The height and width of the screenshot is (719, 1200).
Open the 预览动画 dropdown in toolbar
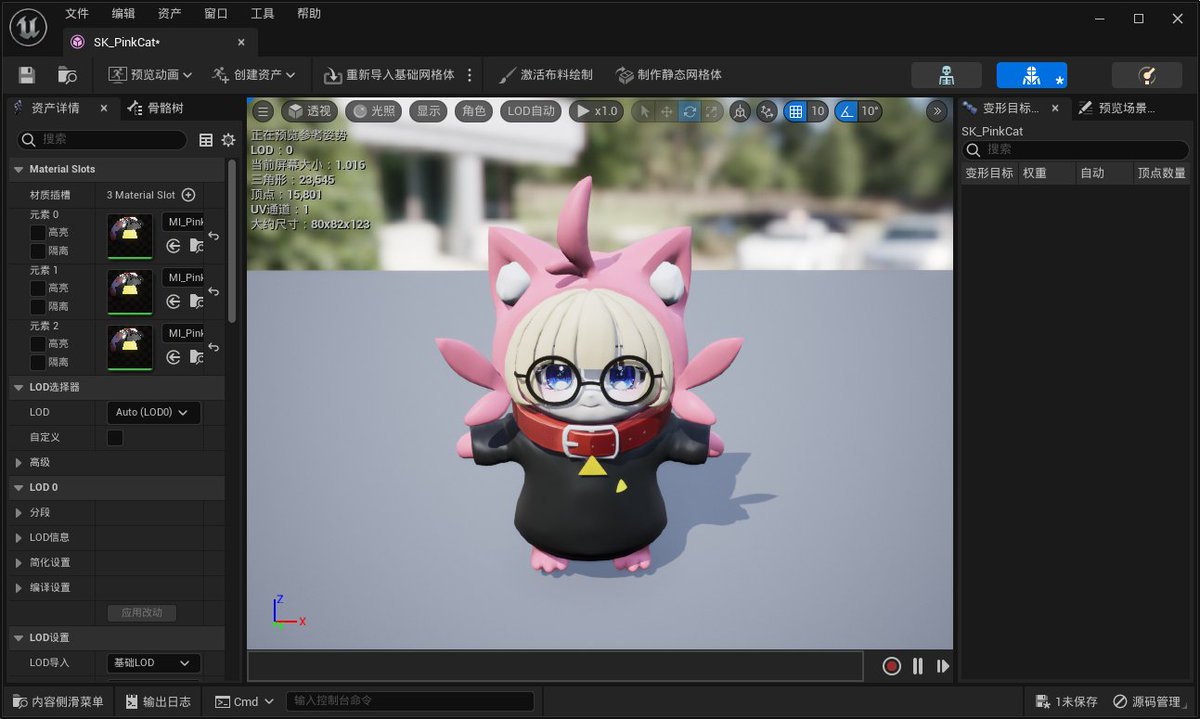pyautogui.click(x=150, y=75)
